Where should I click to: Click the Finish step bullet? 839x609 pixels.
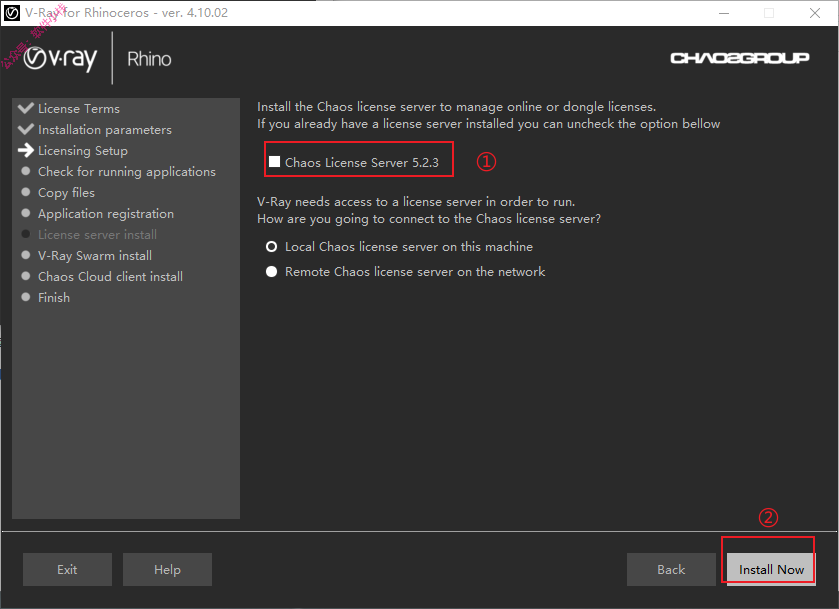click(x=26, y=297)
